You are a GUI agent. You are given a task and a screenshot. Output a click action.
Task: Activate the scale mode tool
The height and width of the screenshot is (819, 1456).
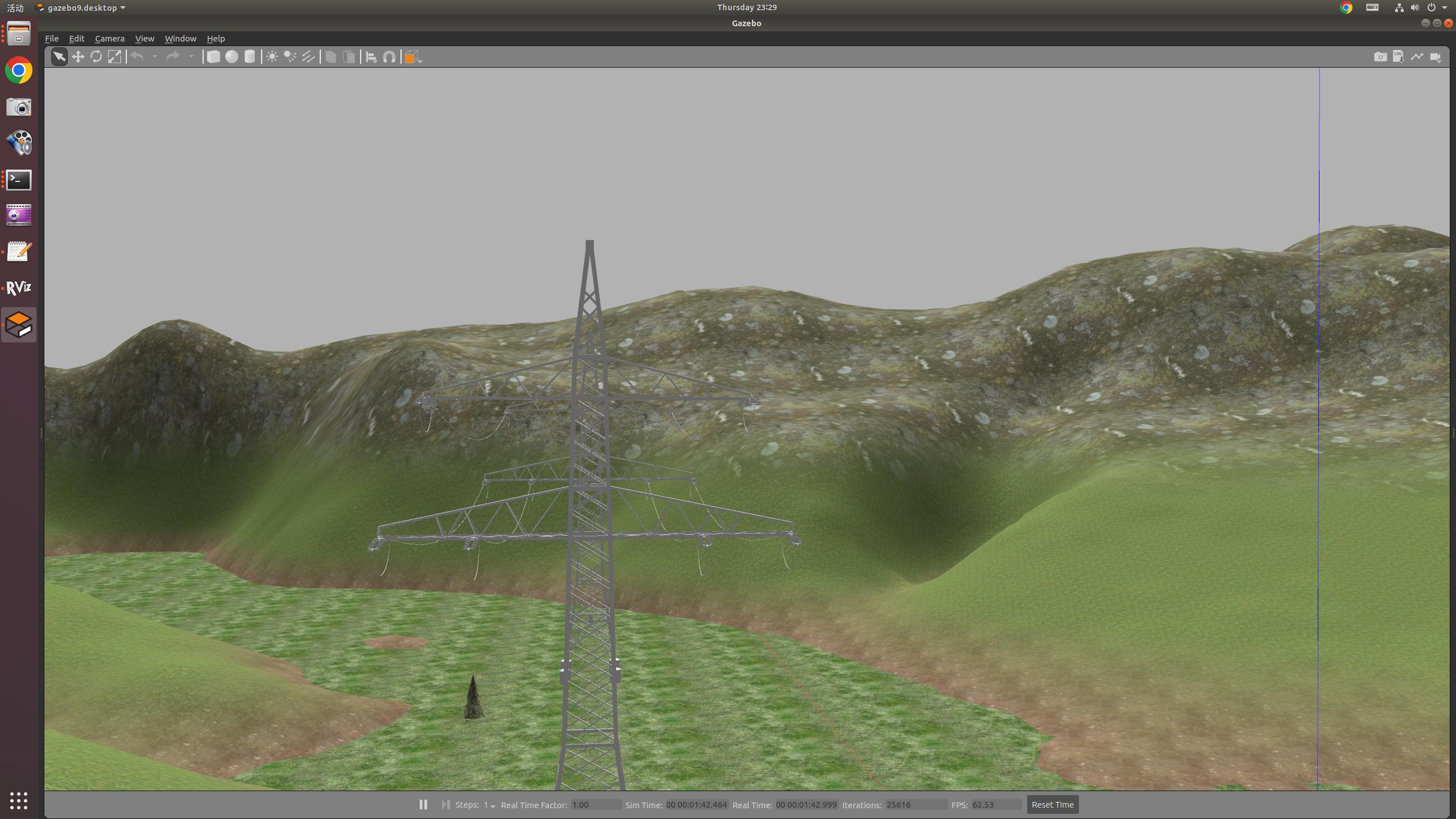(114, 57)
